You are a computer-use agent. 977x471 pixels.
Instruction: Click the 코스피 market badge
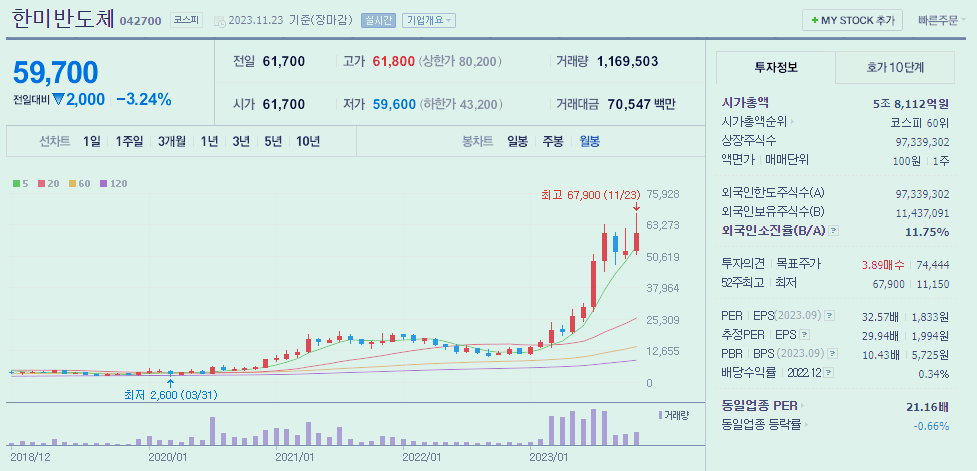pos(186,20)
